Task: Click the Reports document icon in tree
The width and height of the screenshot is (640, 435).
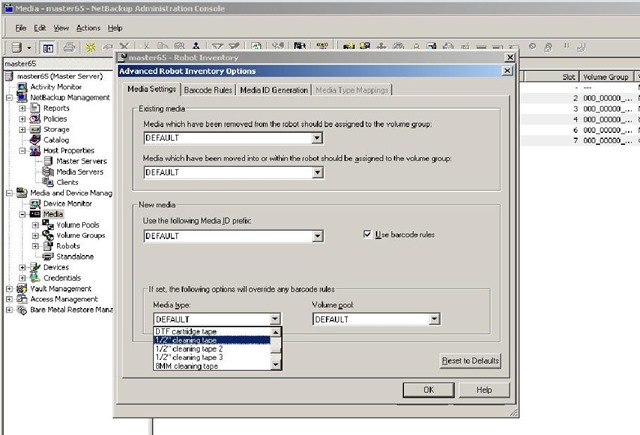Action: pos(36,108)
